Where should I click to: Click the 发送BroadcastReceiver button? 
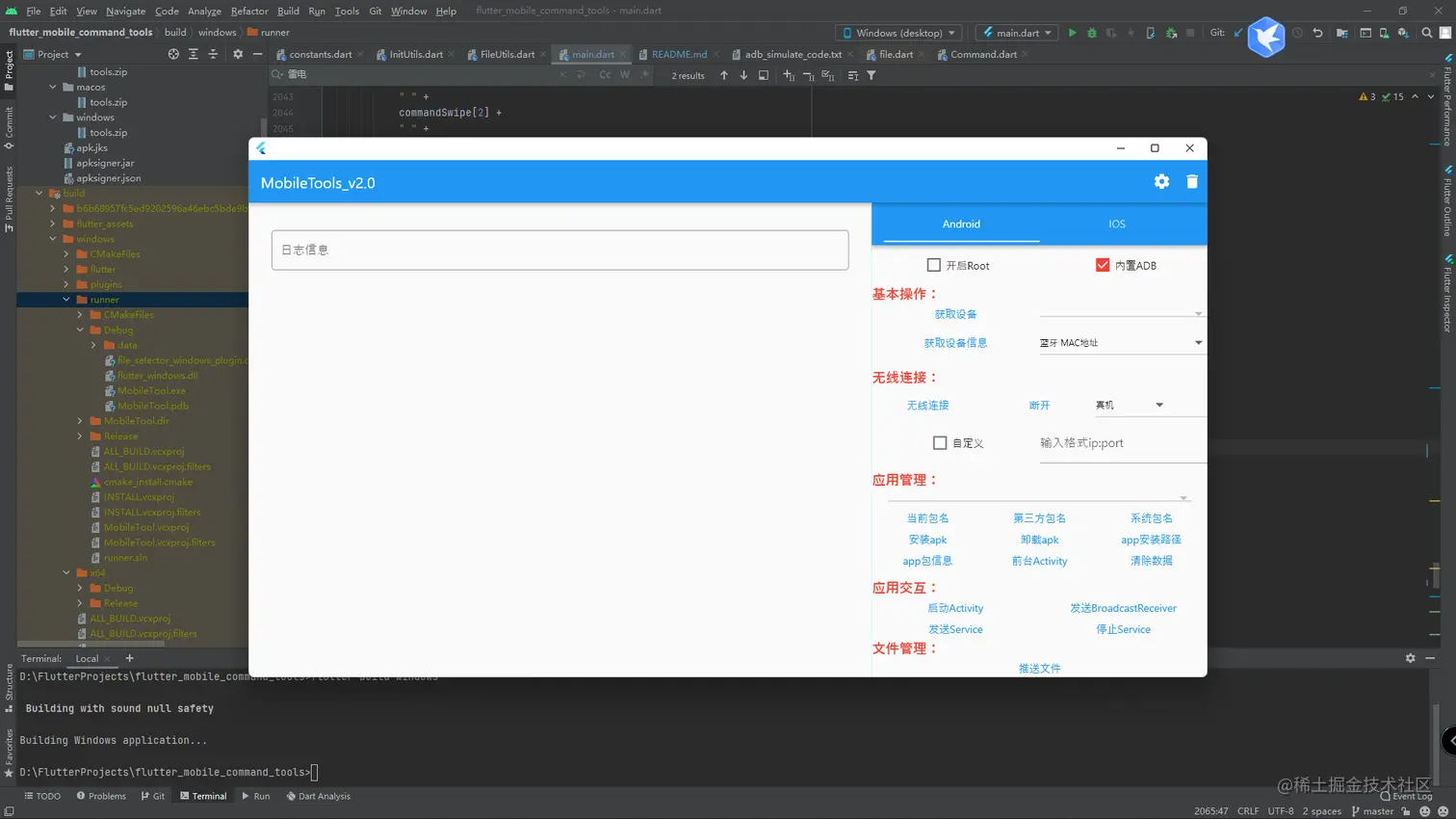tap(1123, 609)
